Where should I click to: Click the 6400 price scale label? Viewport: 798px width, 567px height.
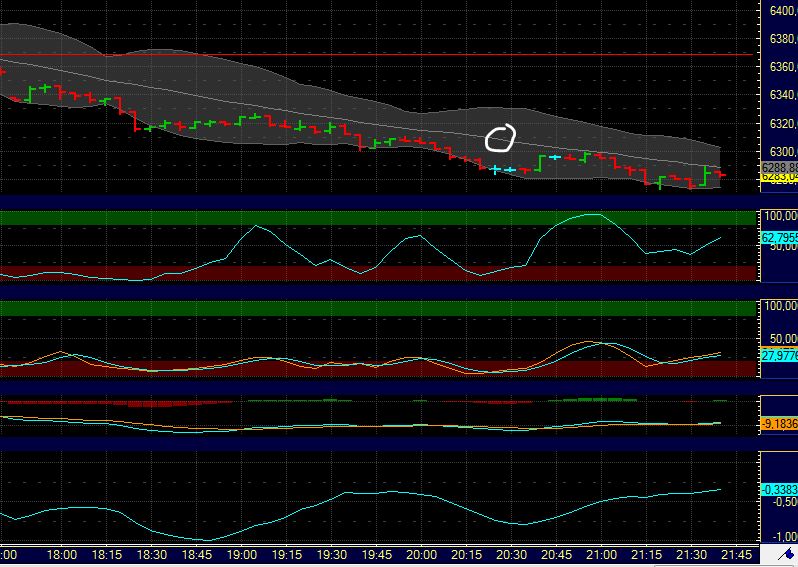point(783,11)
